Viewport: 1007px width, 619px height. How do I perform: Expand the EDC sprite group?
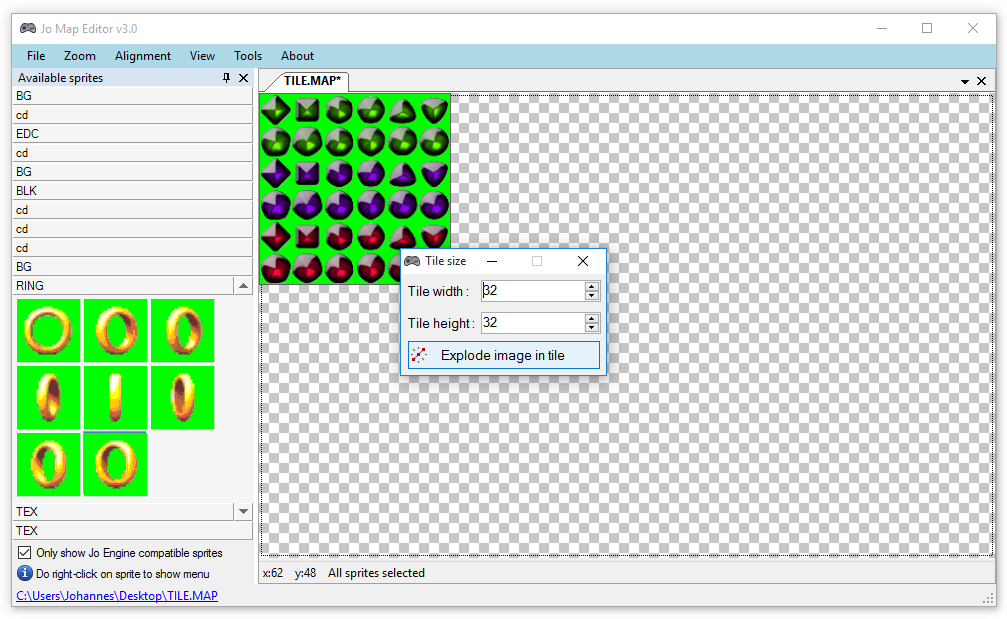click(133, 134)
